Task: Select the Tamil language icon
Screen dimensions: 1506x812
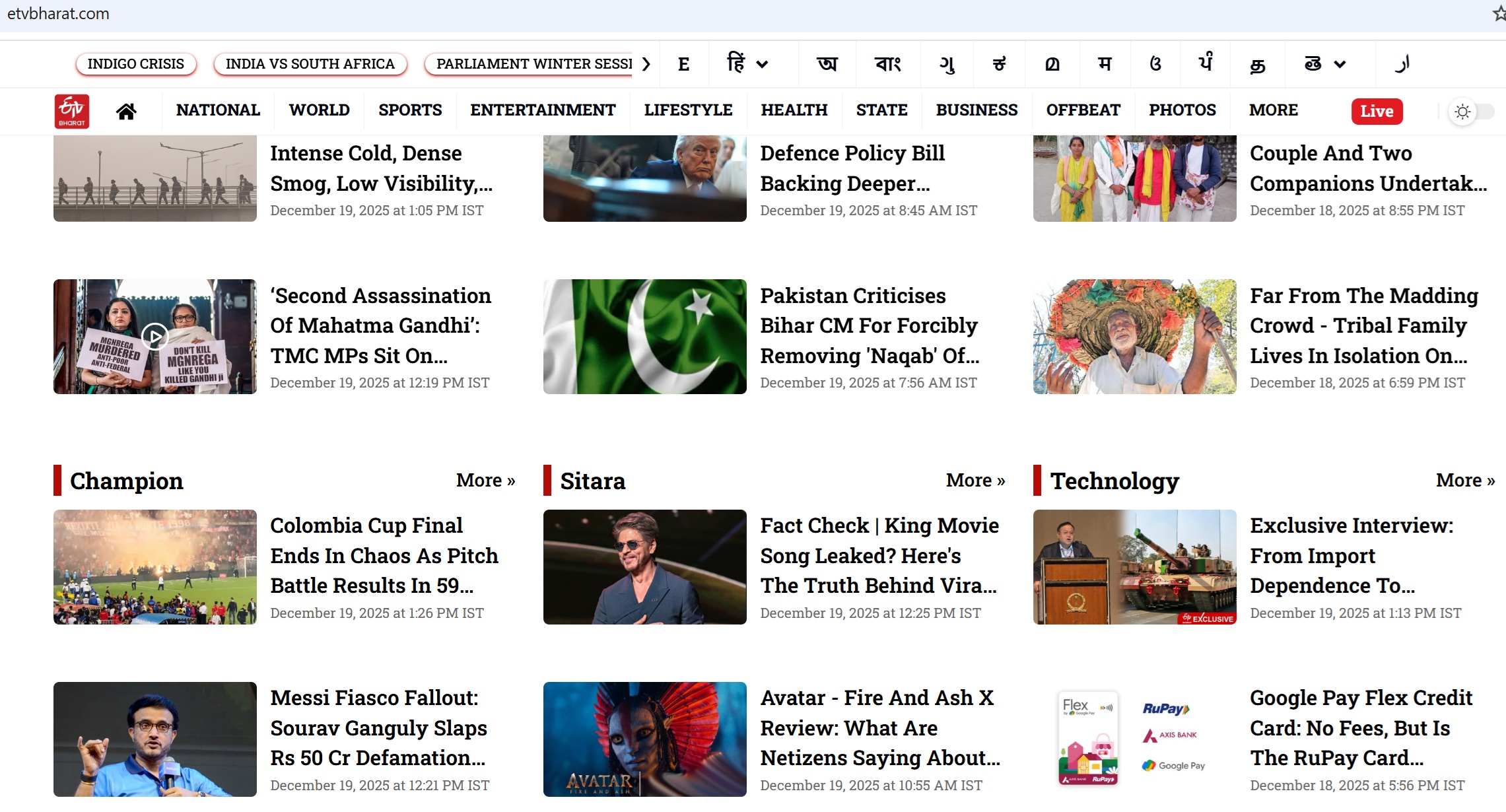Action: 1258,64
